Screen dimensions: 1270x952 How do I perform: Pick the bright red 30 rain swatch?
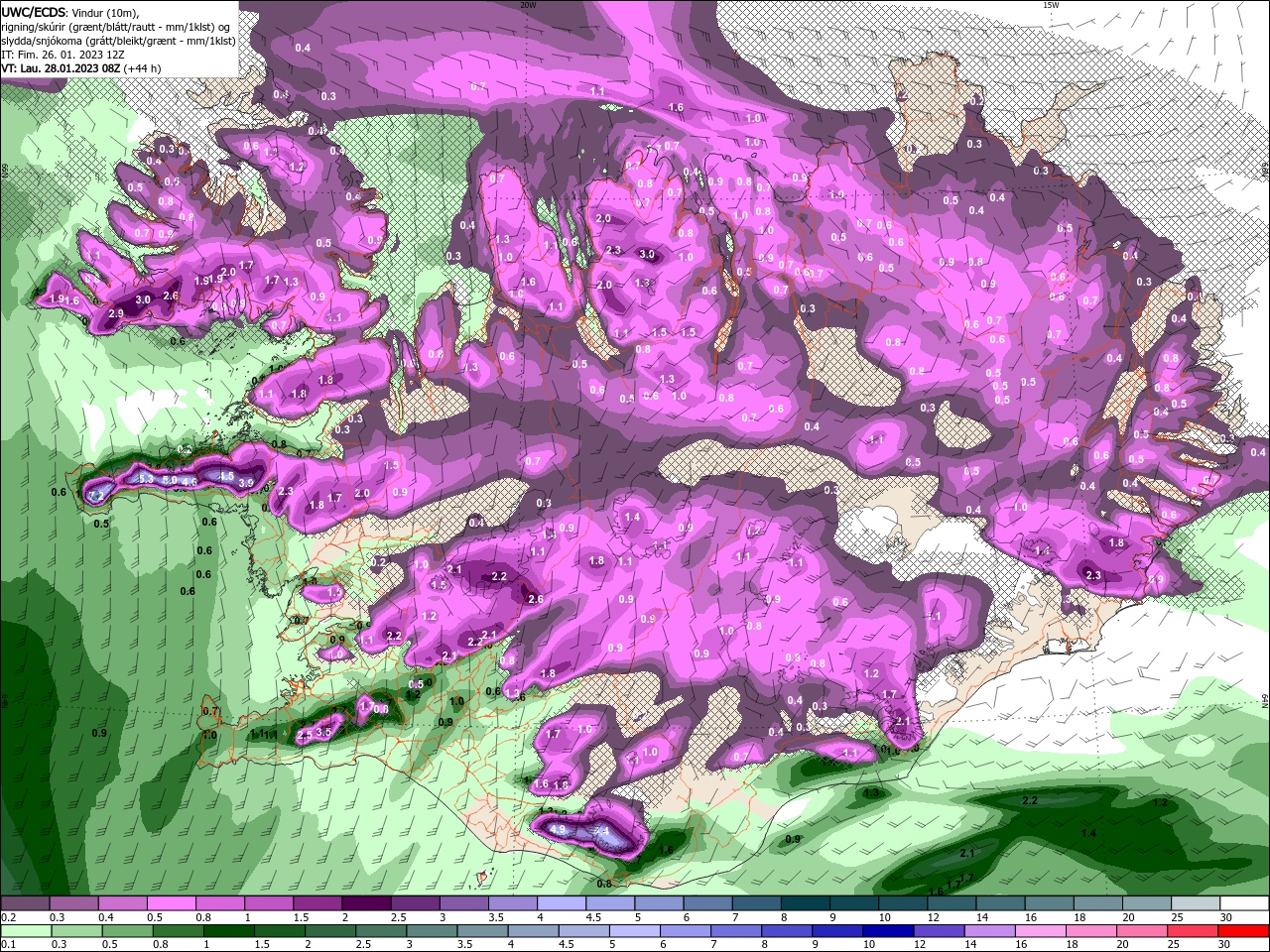1244,931
